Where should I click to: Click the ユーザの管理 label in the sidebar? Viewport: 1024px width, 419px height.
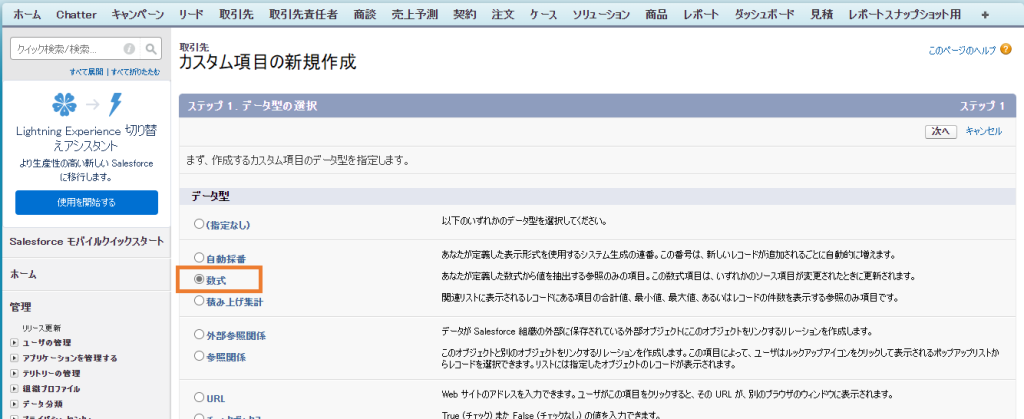47,343
